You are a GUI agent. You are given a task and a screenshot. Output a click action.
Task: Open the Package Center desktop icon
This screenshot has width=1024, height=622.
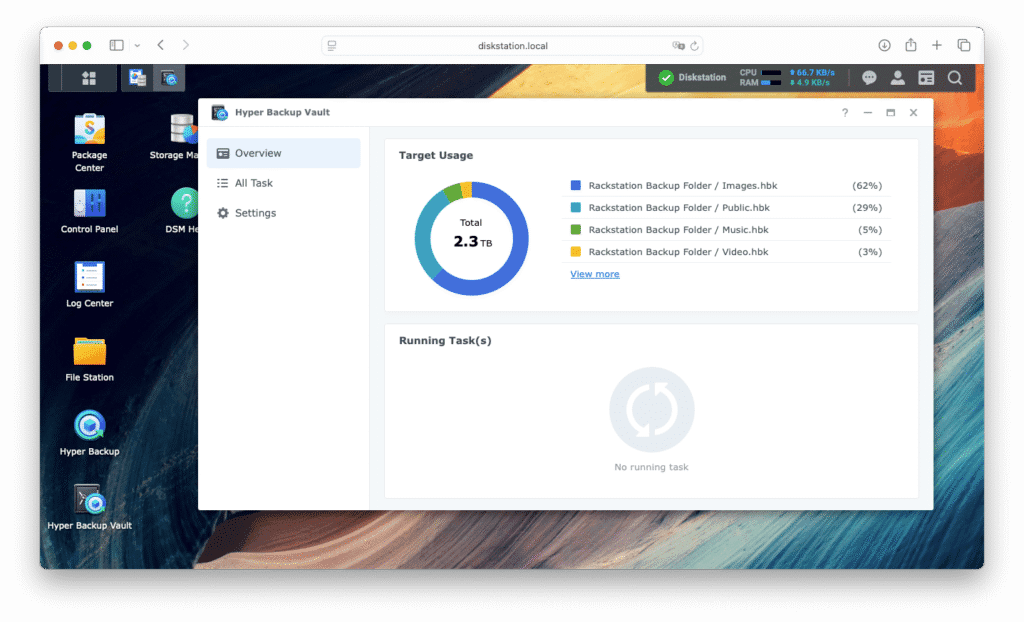click(x=89, y=130)
